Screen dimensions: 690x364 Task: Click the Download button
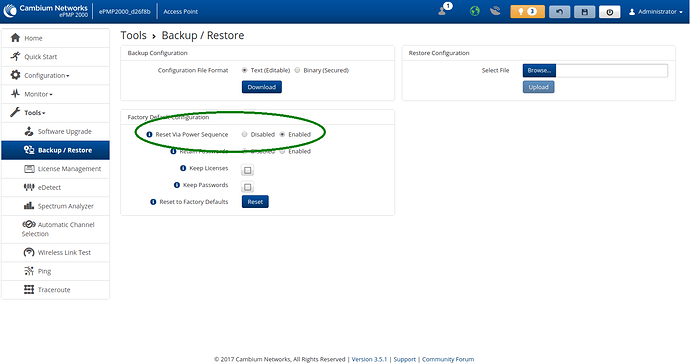261,87
